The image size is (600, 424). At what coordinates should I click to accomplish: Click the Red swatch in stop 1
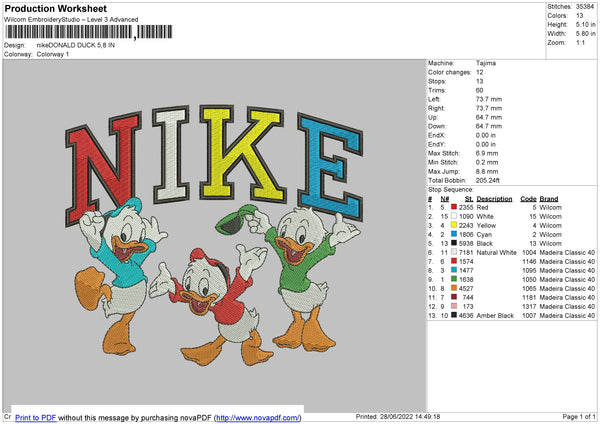pyautogui.click(x=454, y=207)
